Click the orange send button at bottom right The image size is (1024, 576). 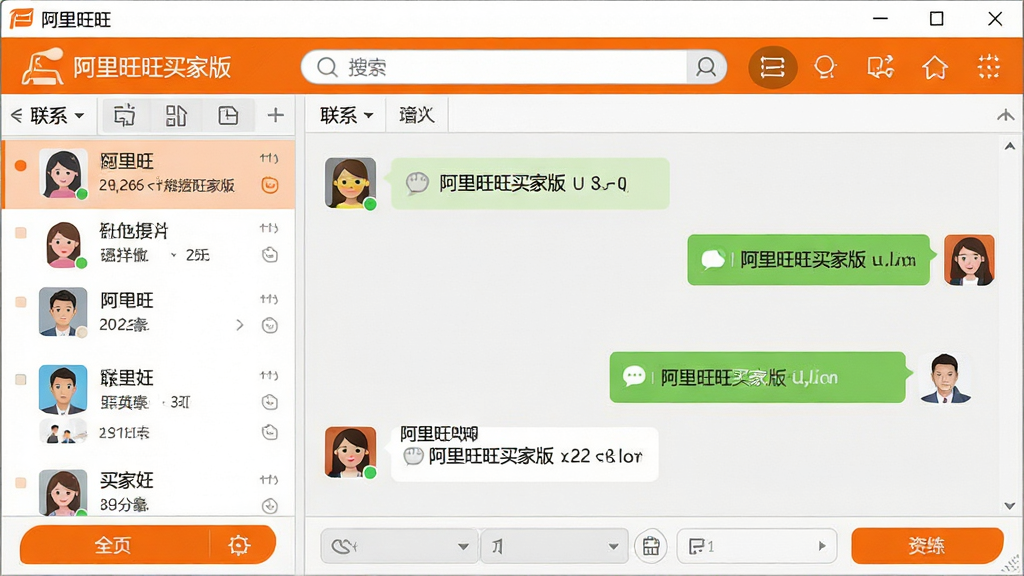coord(927,545)
